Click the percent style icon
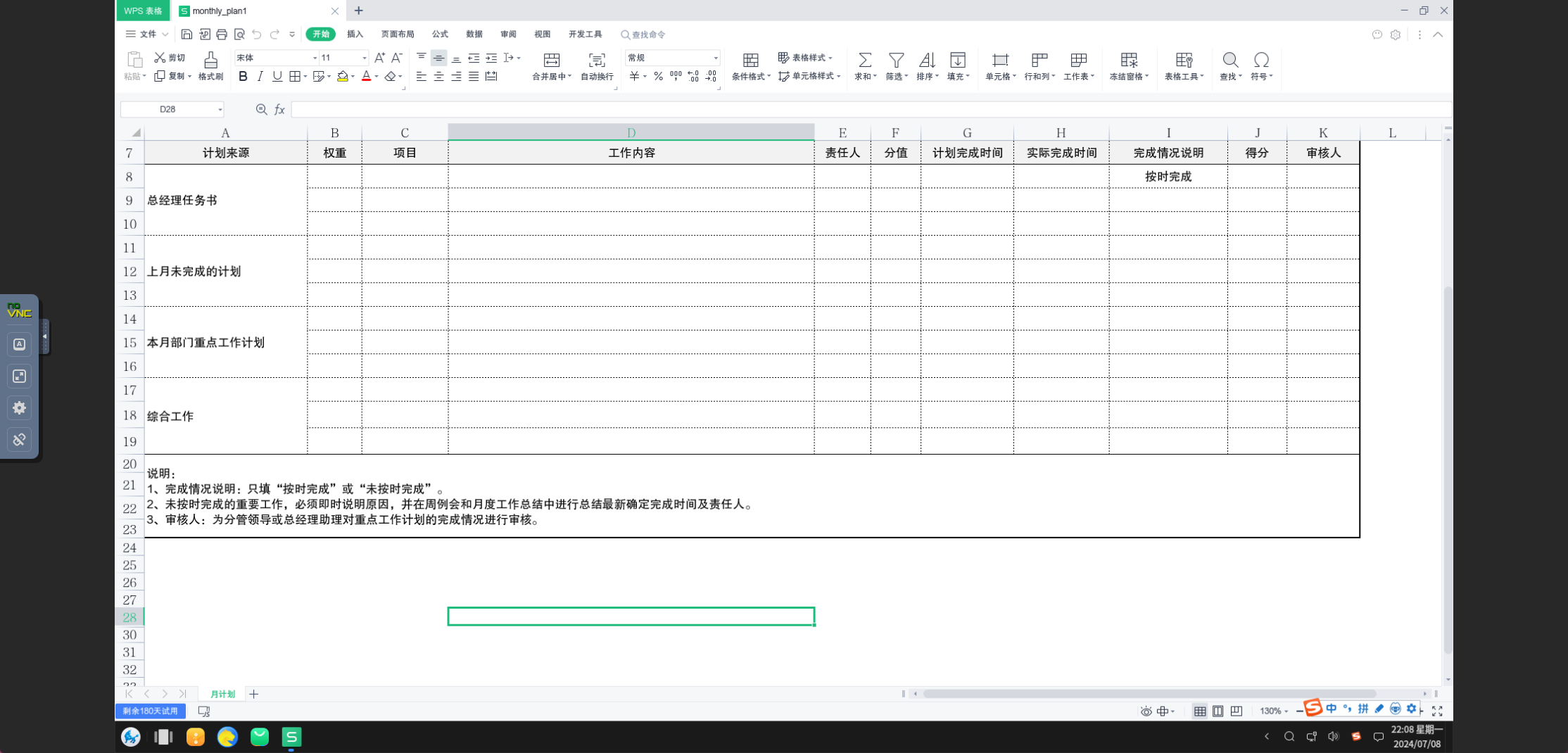1568x753 pixels. click(658, 76)
